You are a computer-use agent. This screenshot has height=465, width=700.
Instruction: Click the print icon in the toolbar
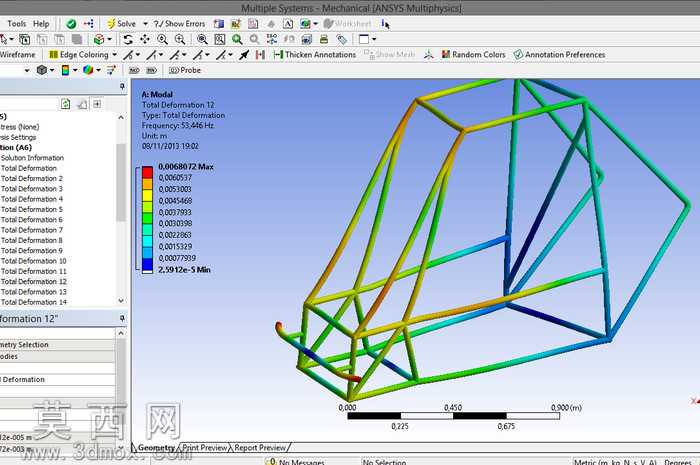pos(324,39)
